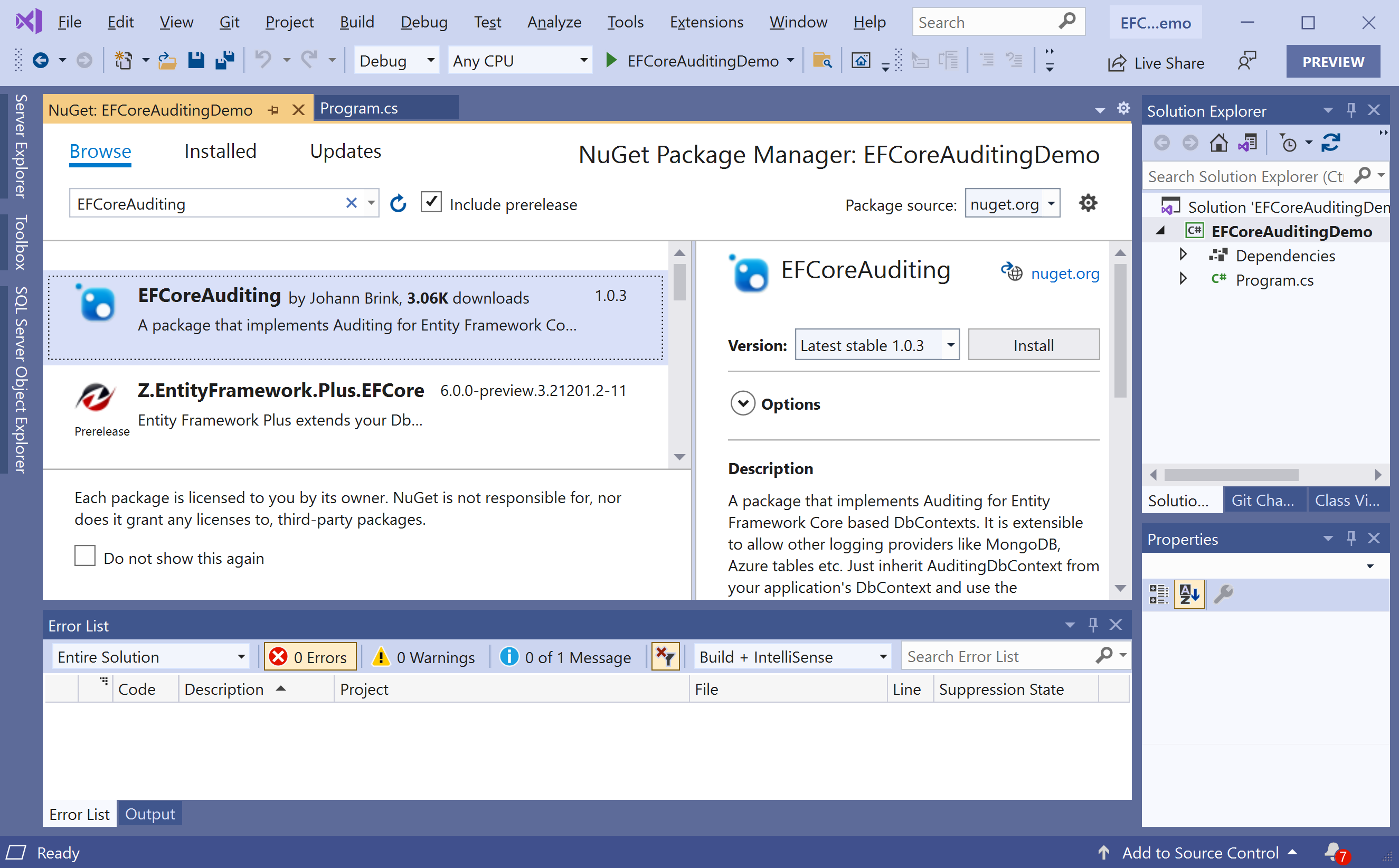
Task: Open the Extensions menu
Action: click(x=706, y=22)
